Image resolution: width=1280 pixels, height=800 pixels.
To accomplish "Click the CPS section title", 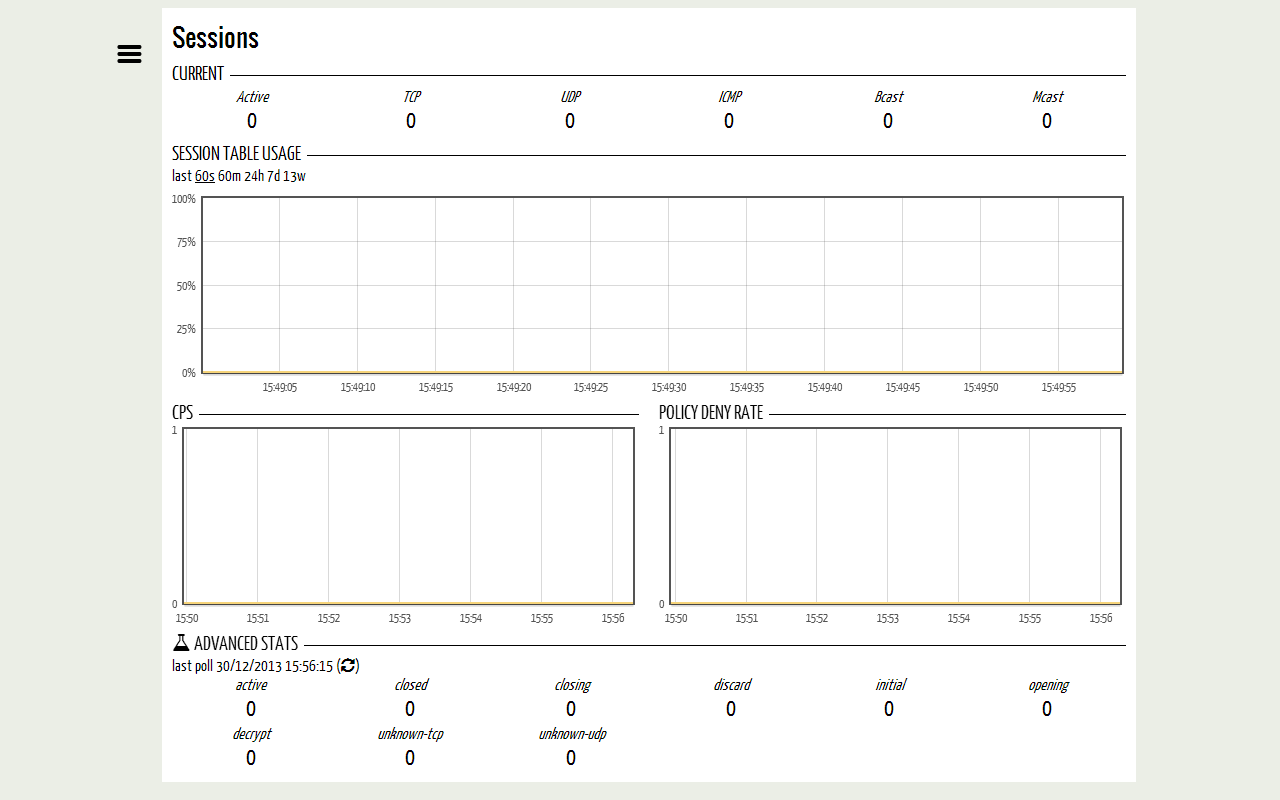I will coord(182,412).
